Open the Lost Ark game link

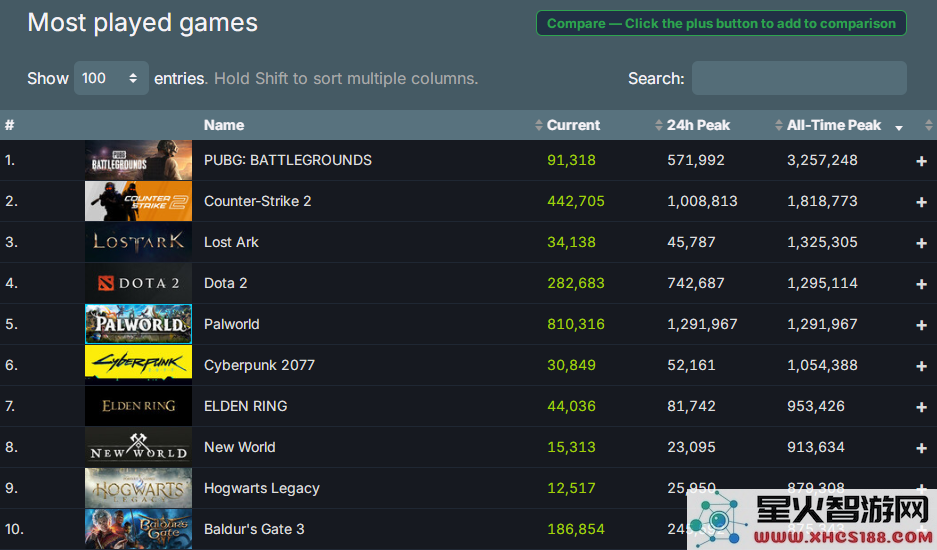coord(231,242)
